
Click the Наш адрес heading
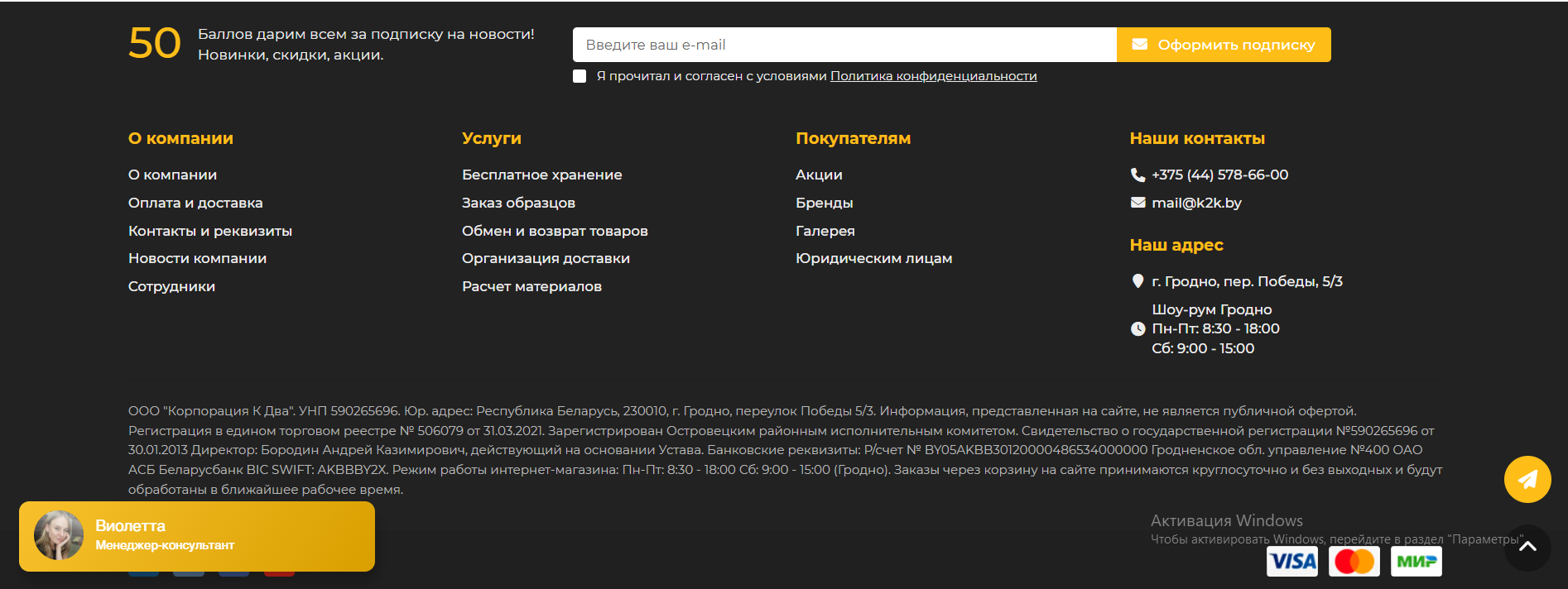[1176, 245]
